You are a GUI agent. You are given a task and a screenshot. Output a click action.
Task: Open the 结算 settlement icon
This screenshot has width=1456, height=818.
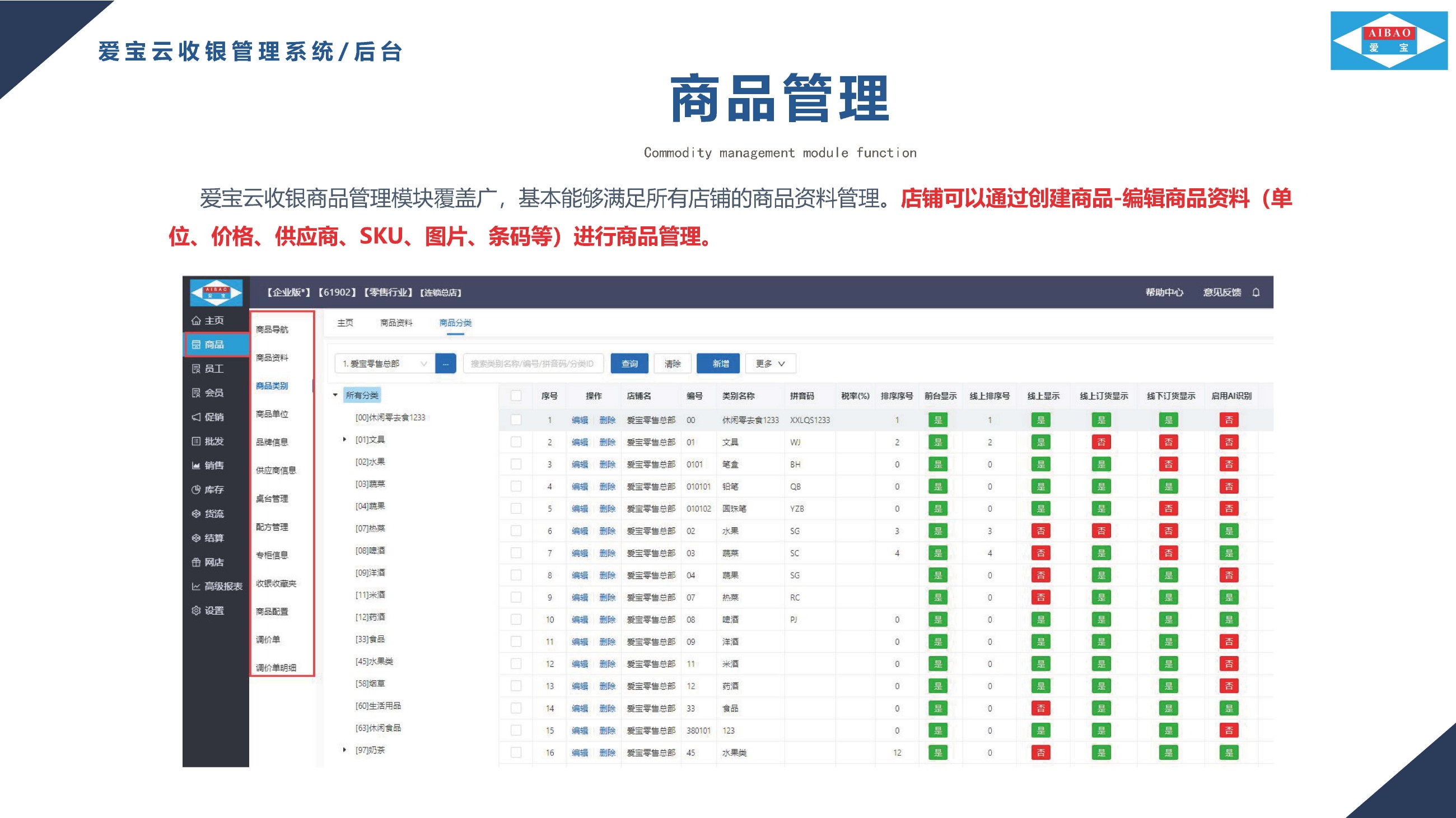[196, 538]
